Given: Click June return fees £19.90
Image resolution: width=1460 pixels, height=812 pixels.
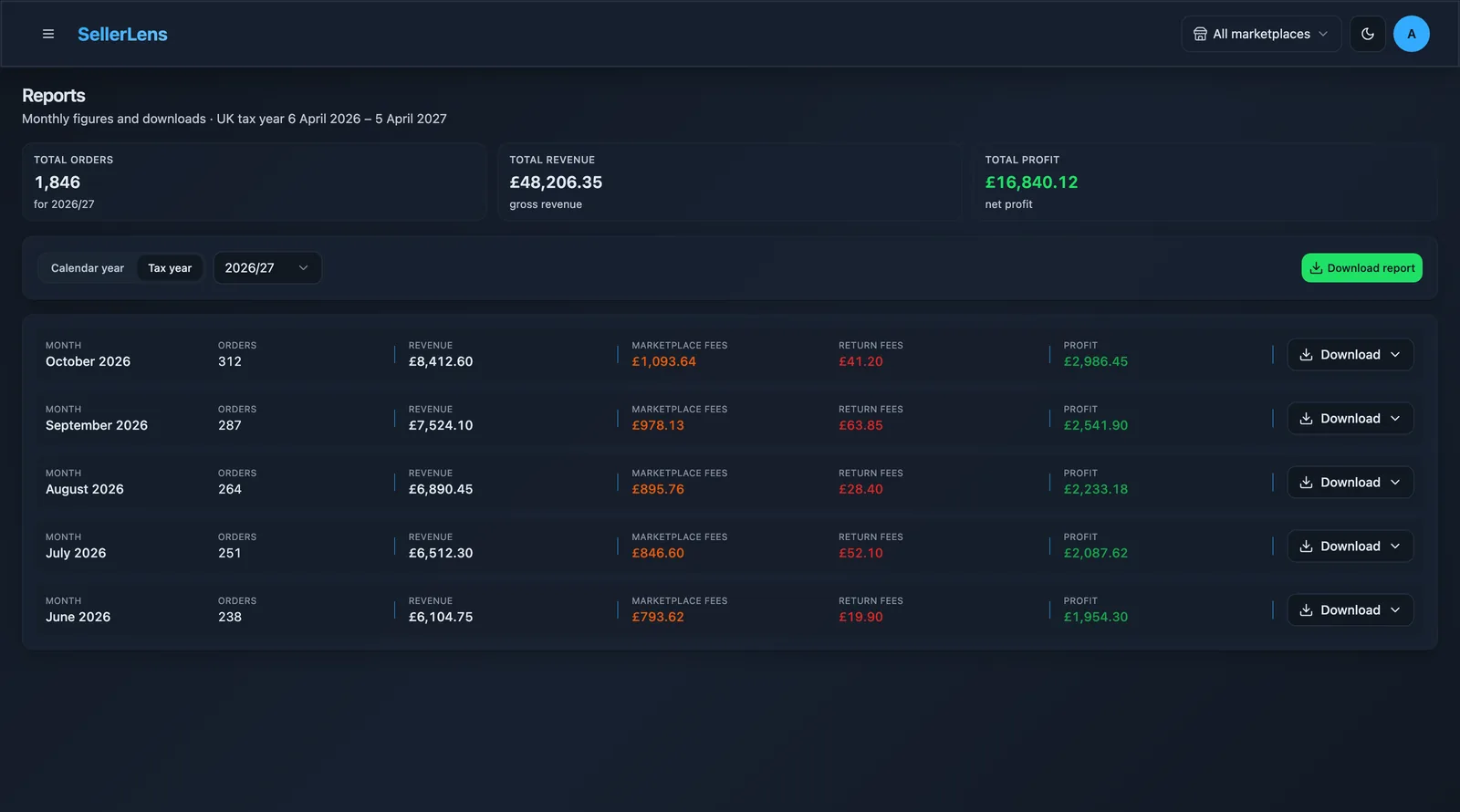Looking at the screenshot, I should (860, 617).
